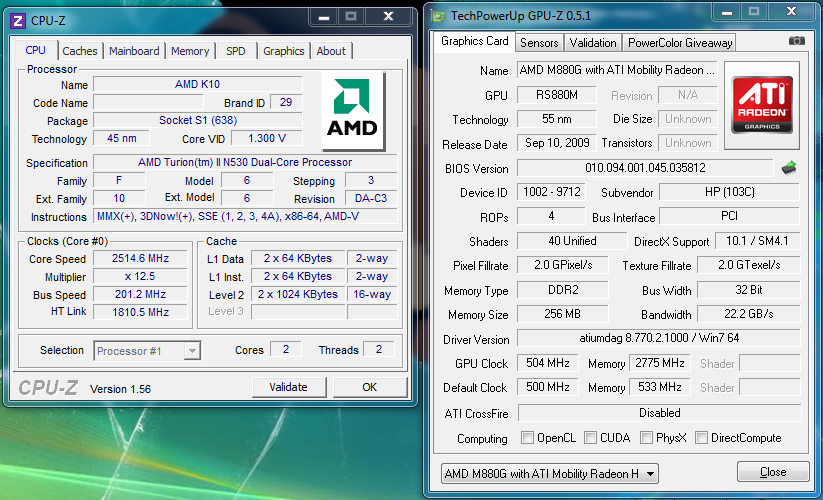This screenshot has height=500, width=823.
Task: Open the AMD M880G graphics card dropdown
Action: pyautogui.click(x=550, y=474)
